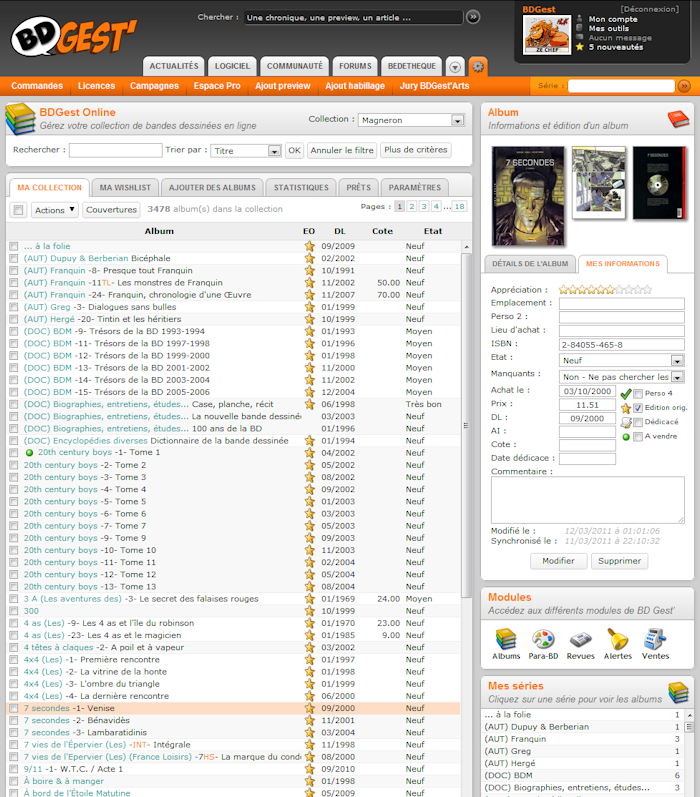700x797 pixels.
Task: Click the Espace Pro menu link
Action: click(217, 86)
